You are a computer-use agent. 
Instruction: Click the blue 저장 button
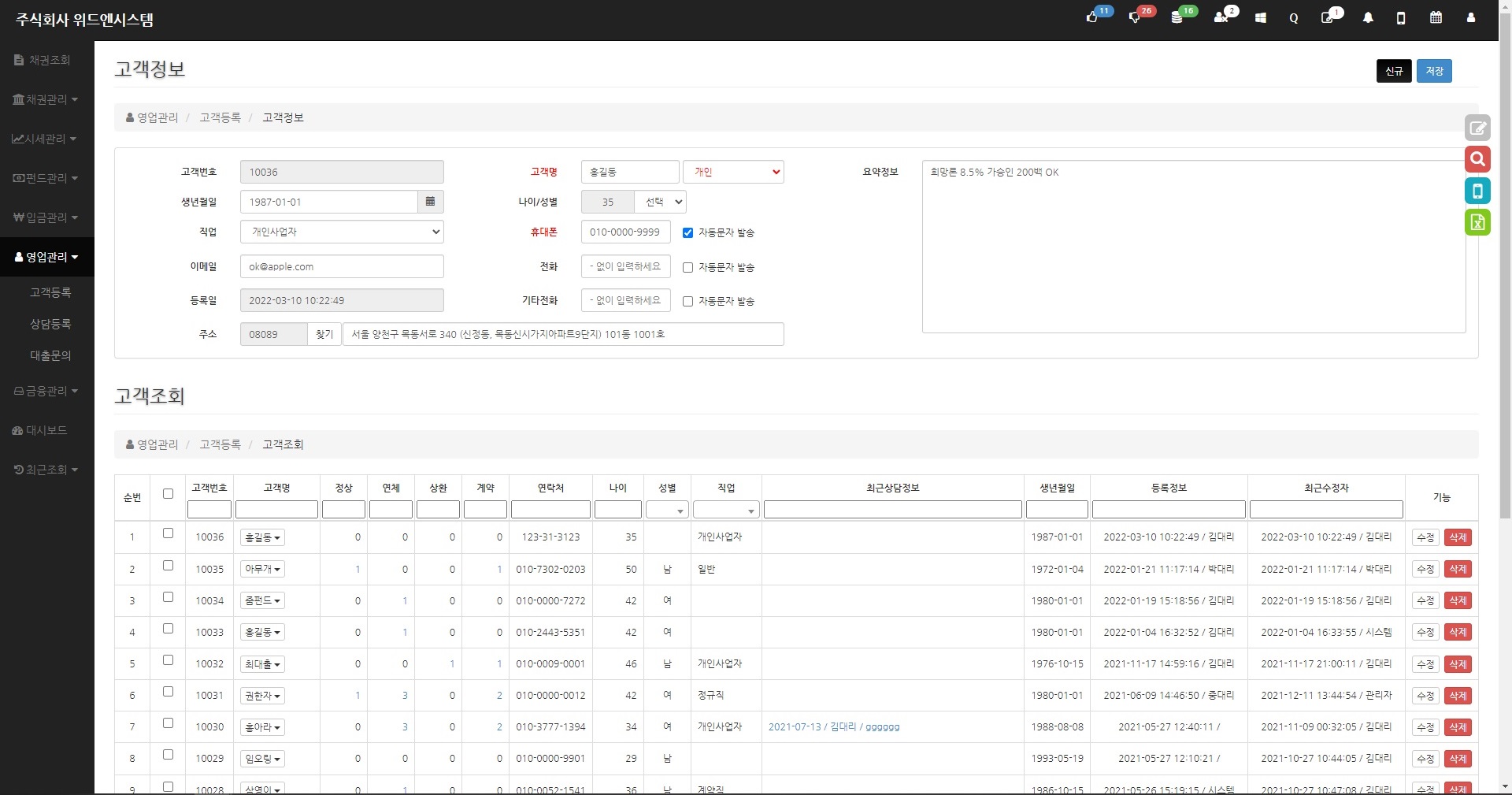point(1433,71)
